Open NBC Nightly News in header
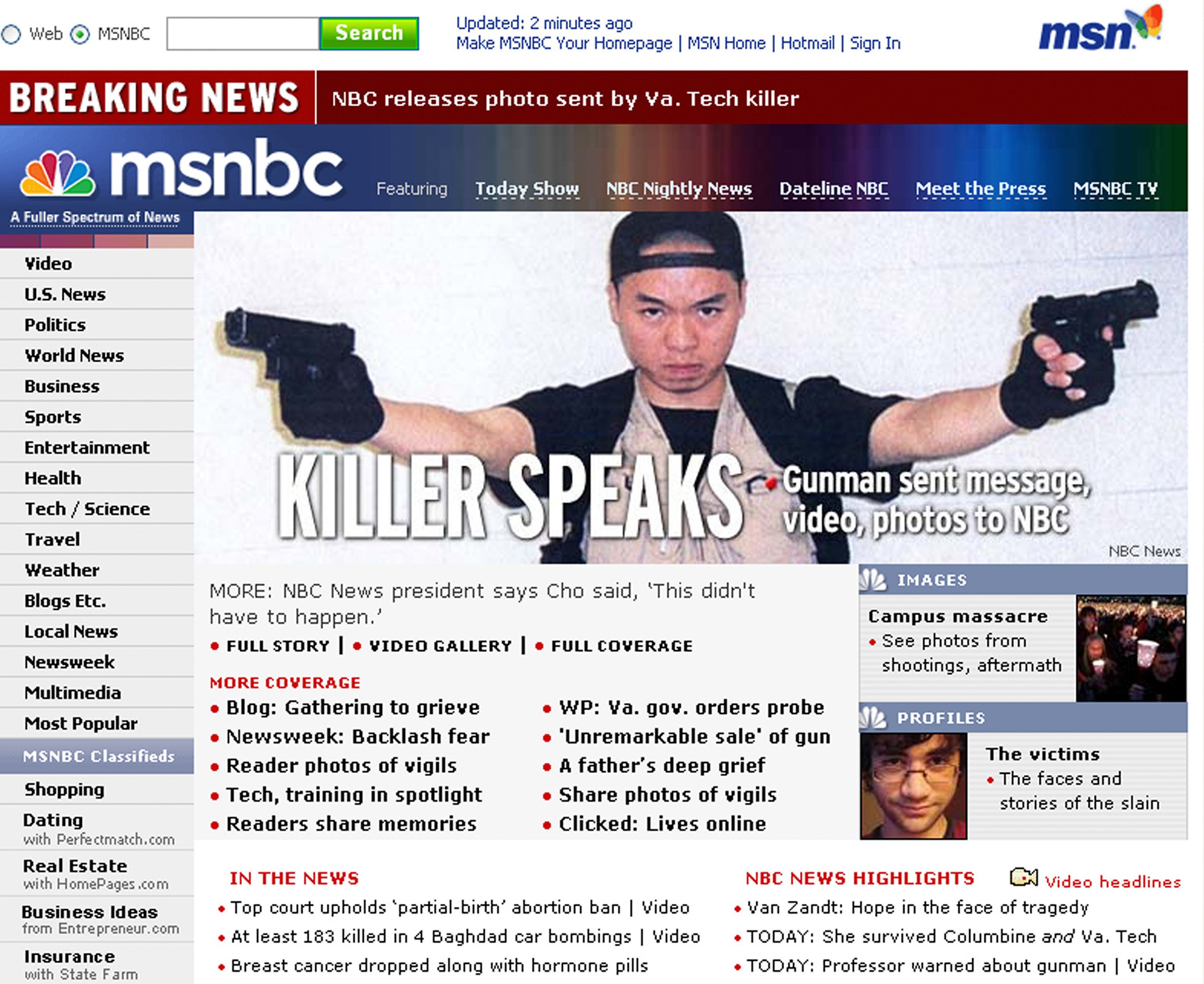The width and height of the screenshot is (1204, 984). 679,189
